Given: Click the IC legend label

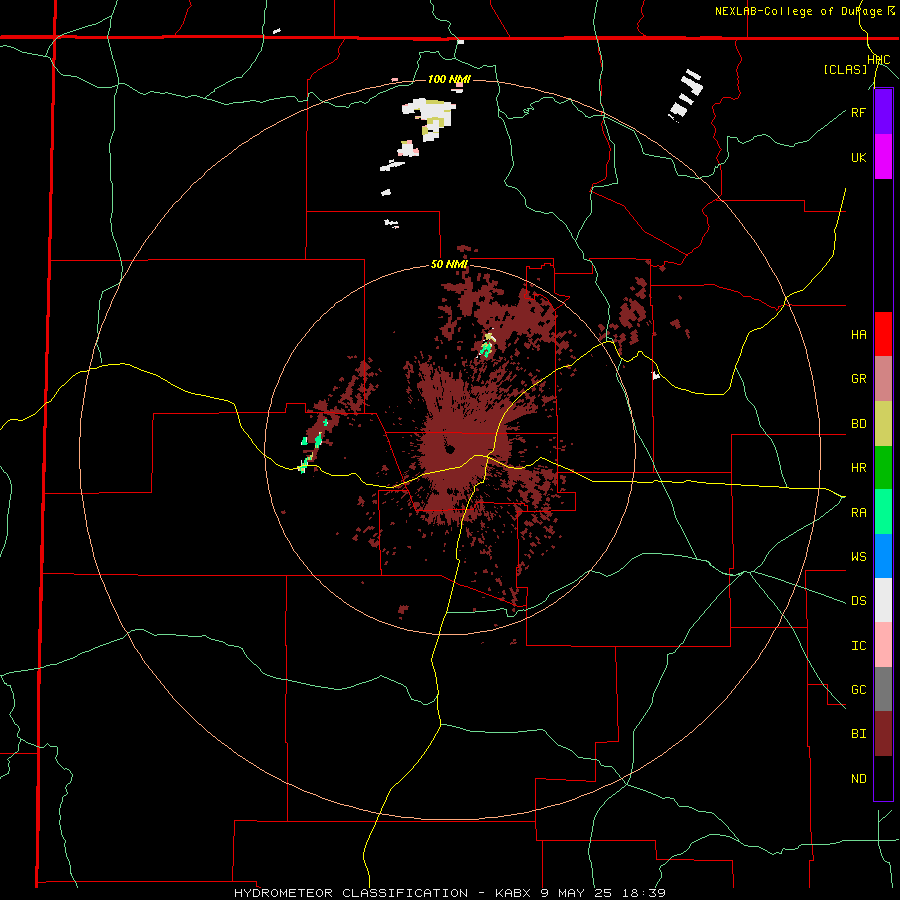Looking at the screenshot, I should [858, 646].
